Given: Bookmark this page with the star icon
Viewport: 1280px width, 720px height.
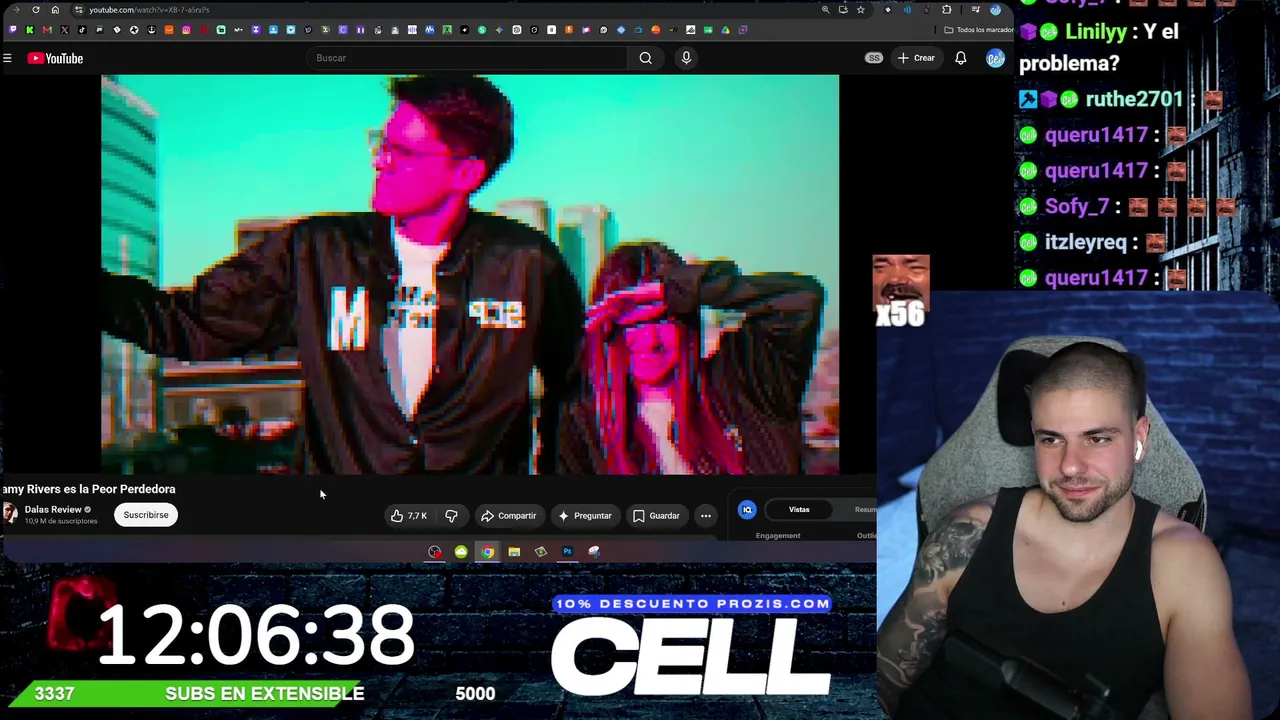Looking at the screenshot, I should click(860, 10).
